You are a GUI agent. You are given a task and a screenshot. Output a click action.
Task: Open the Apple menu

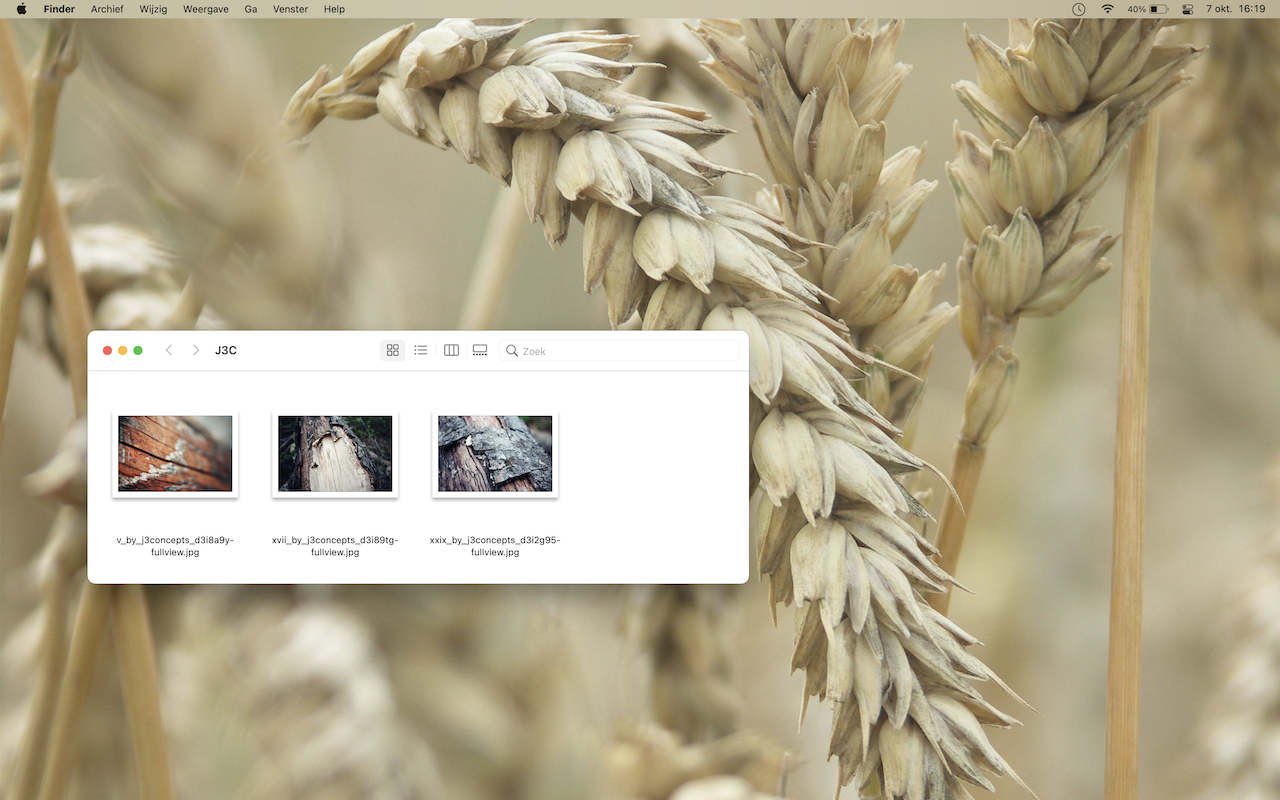22,9
